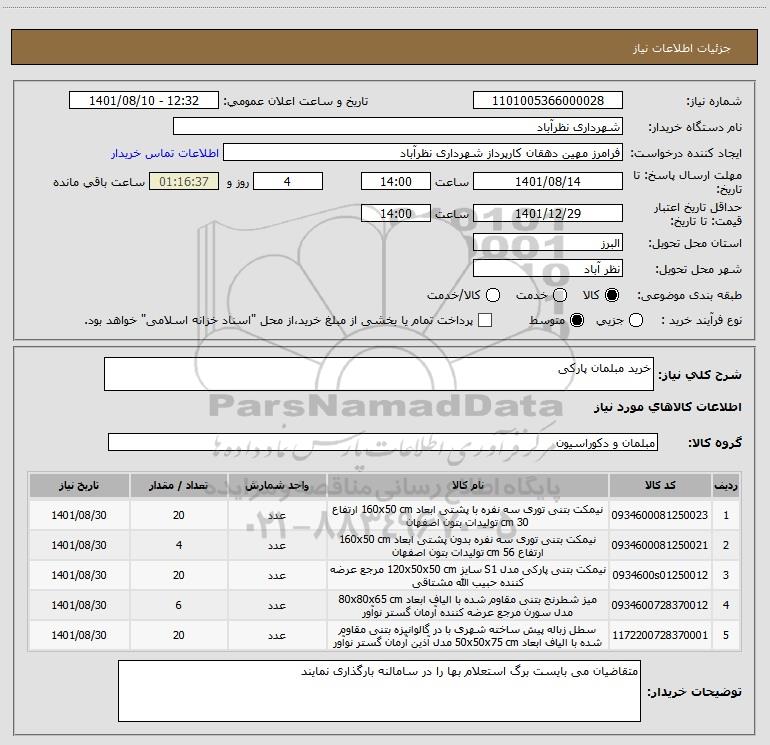Click need date 1401/08/30 in row 1
770x745 pixels.
79,515
